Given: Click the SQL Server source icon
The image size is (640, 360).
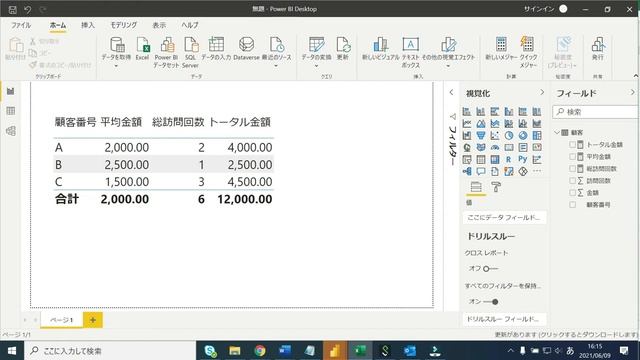Looking at the screenshot, I should point(190,44).
